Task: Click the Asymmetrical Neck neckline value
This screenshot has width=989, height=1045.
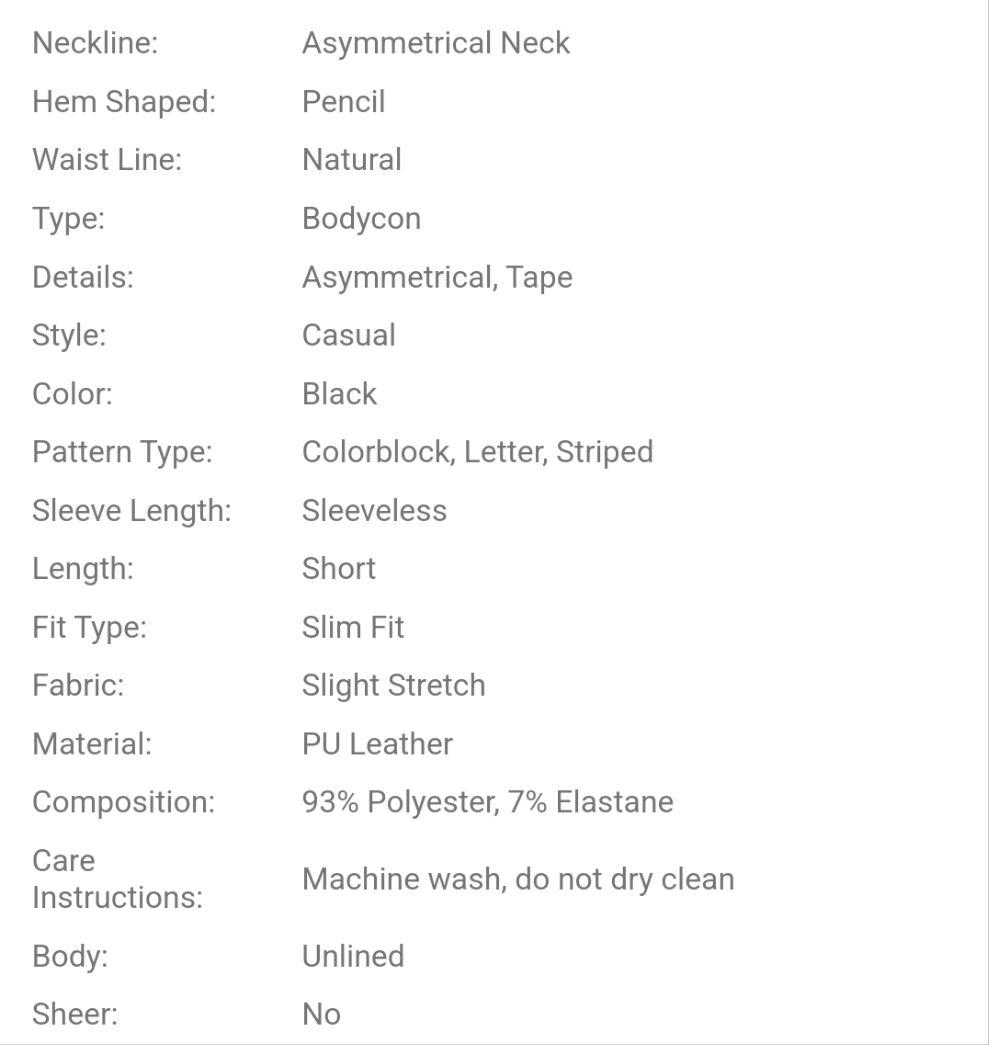Action: pos(436,44)
